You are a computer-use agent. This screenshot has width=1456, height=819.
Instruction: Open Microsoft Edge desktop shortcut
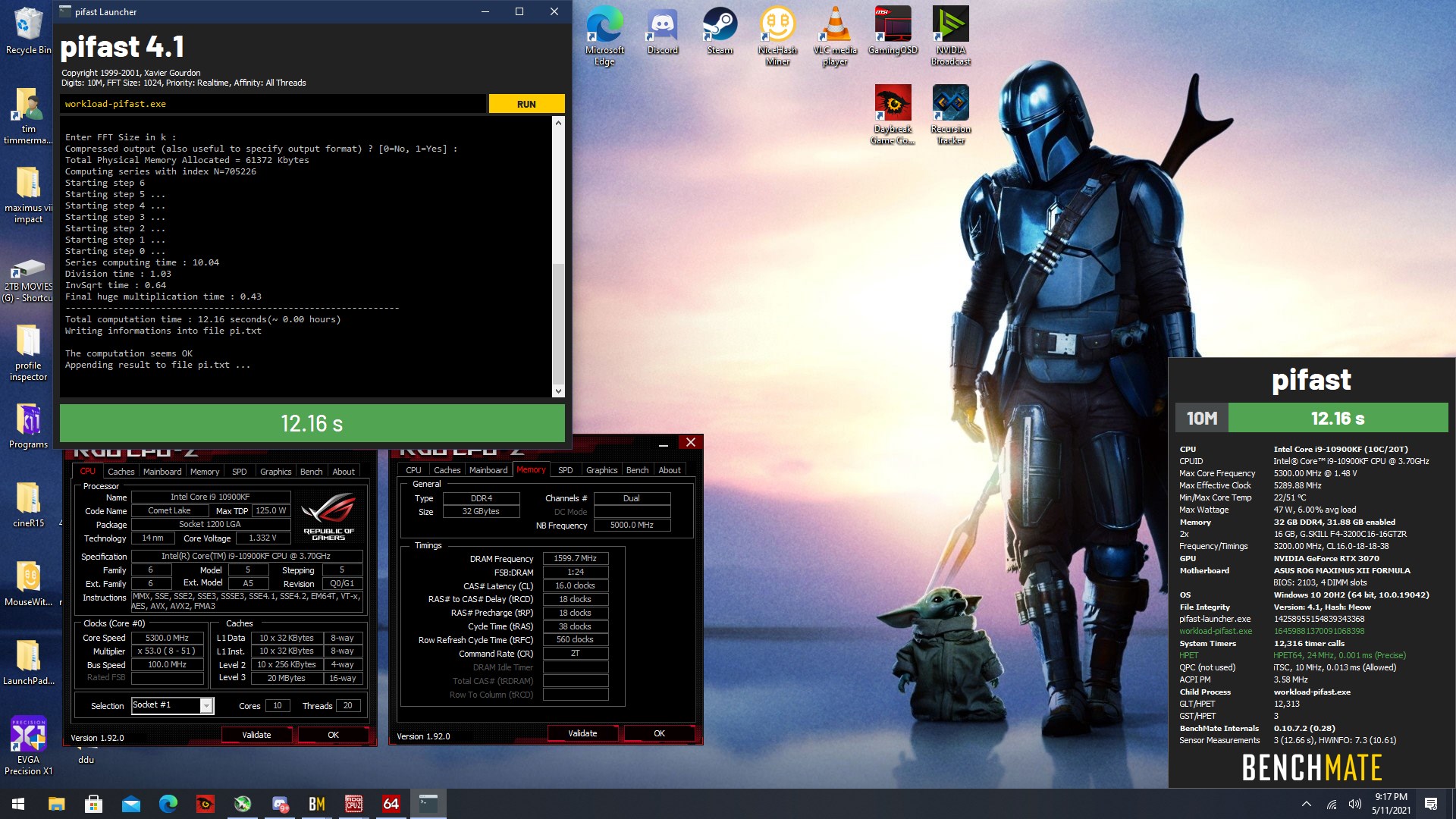click(x=604, y=36)
